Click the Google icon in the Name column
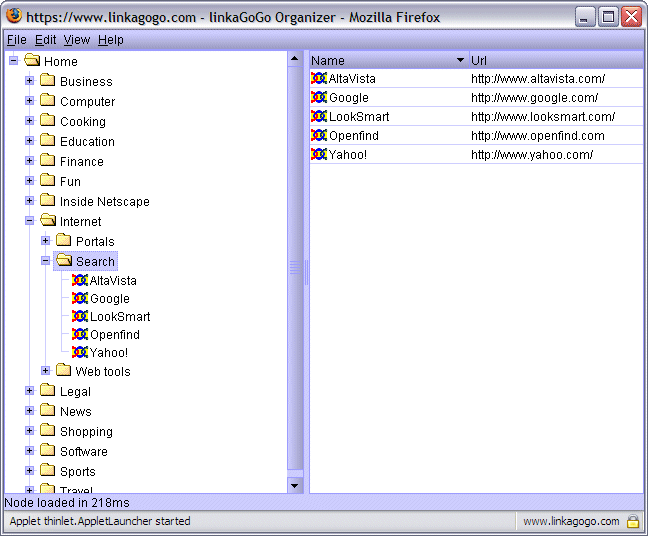Screen dimensions: 648x536 click(x=319, y=97)
